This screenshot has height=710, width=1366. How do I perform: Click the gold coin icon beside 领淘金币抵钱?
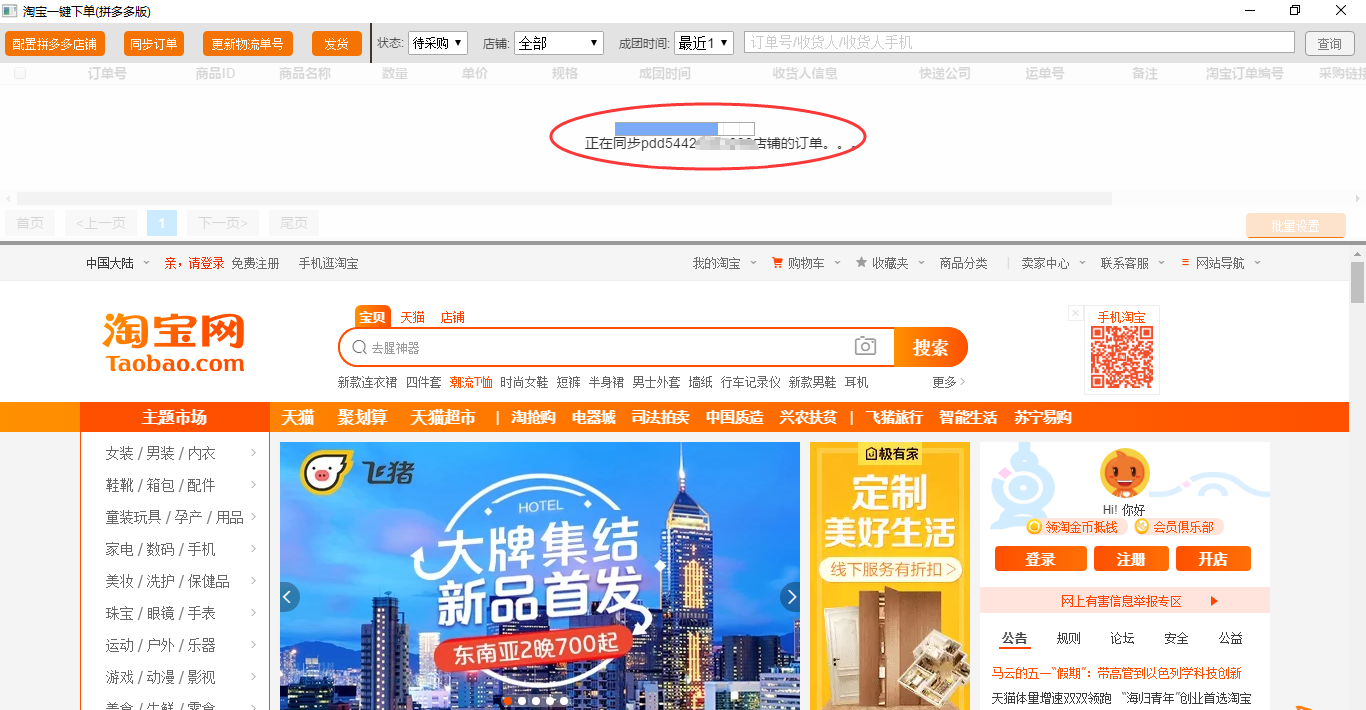1034,527
